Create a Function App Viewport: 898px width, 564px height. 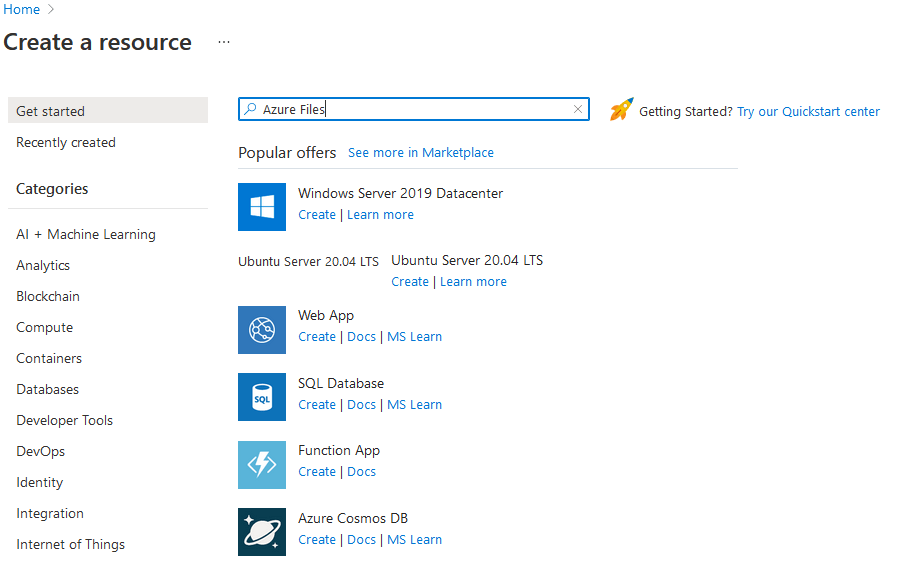(x=317, y=472)
